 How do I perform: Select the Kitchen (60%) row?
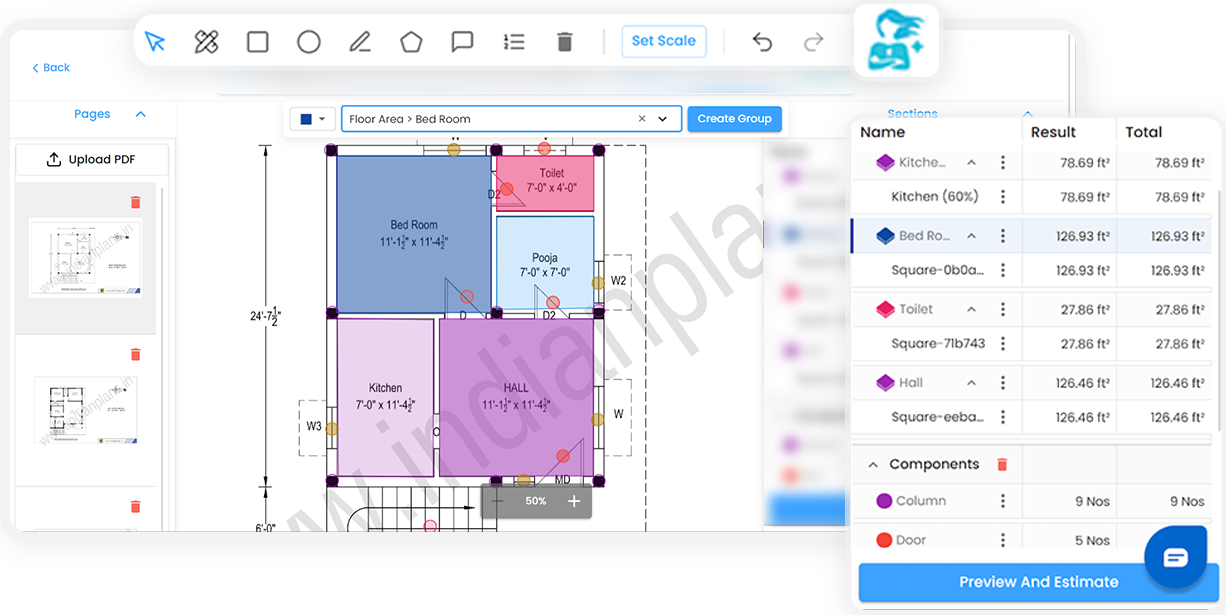[1033, 197]
